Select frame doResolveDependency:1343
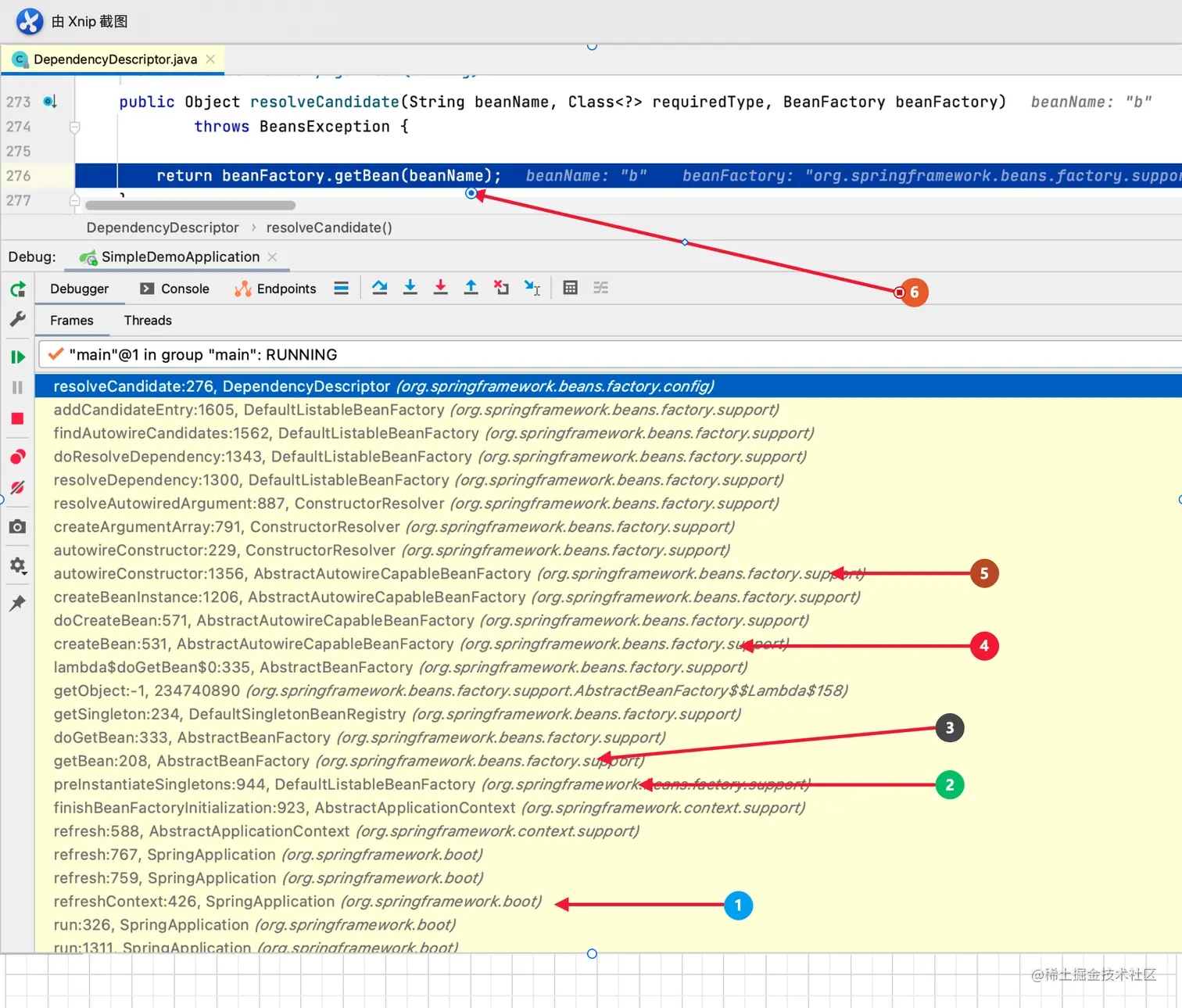Viewport: 1182px width, 1008px height. click(608, 457)
